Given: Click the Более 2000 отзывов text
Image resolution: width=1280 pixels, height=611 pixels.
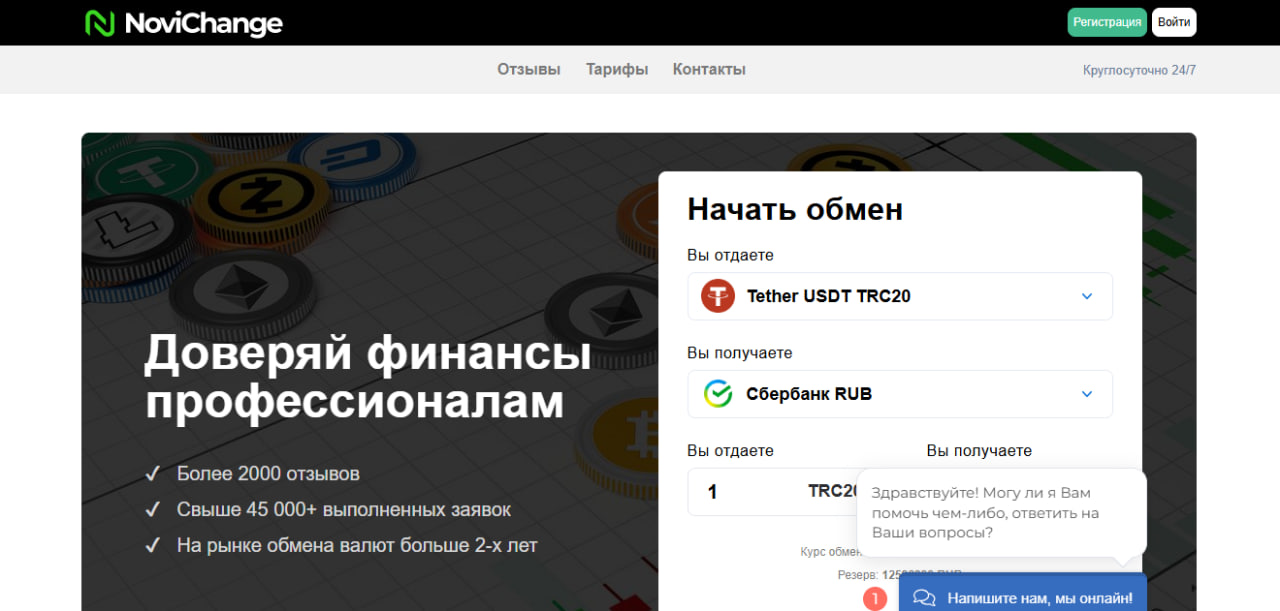Looking at the screenshot, I should tap(268, 474).
